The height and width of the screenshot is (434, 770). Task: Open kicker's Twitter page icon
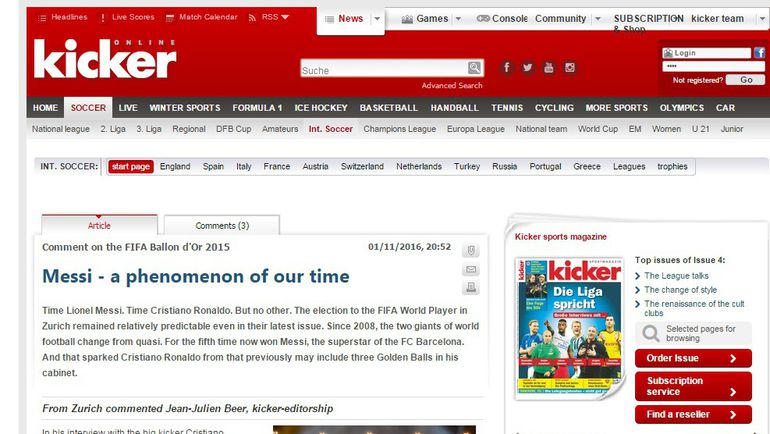coord(527,67)
